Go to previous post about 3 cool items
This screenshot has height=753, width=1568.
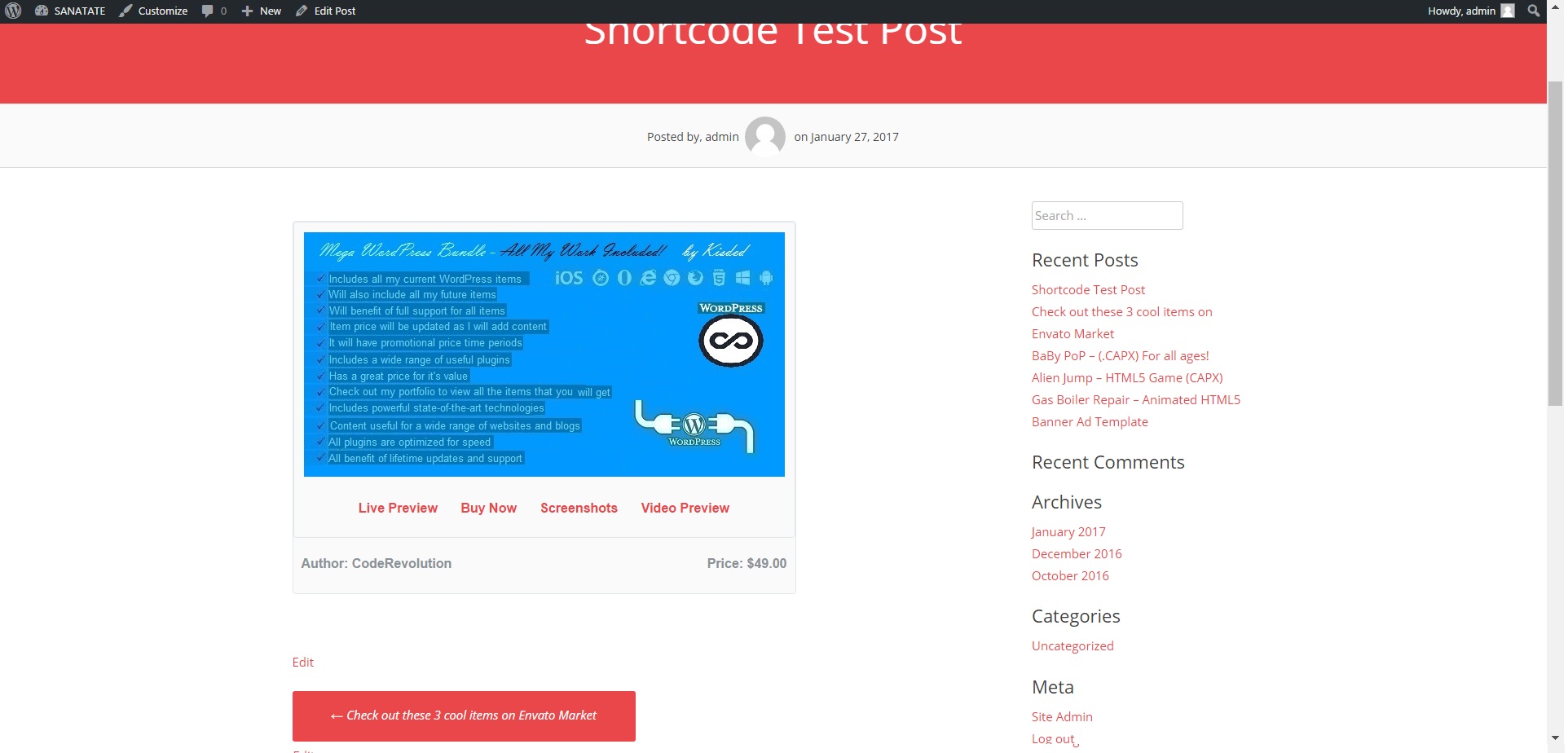point(464,716)
